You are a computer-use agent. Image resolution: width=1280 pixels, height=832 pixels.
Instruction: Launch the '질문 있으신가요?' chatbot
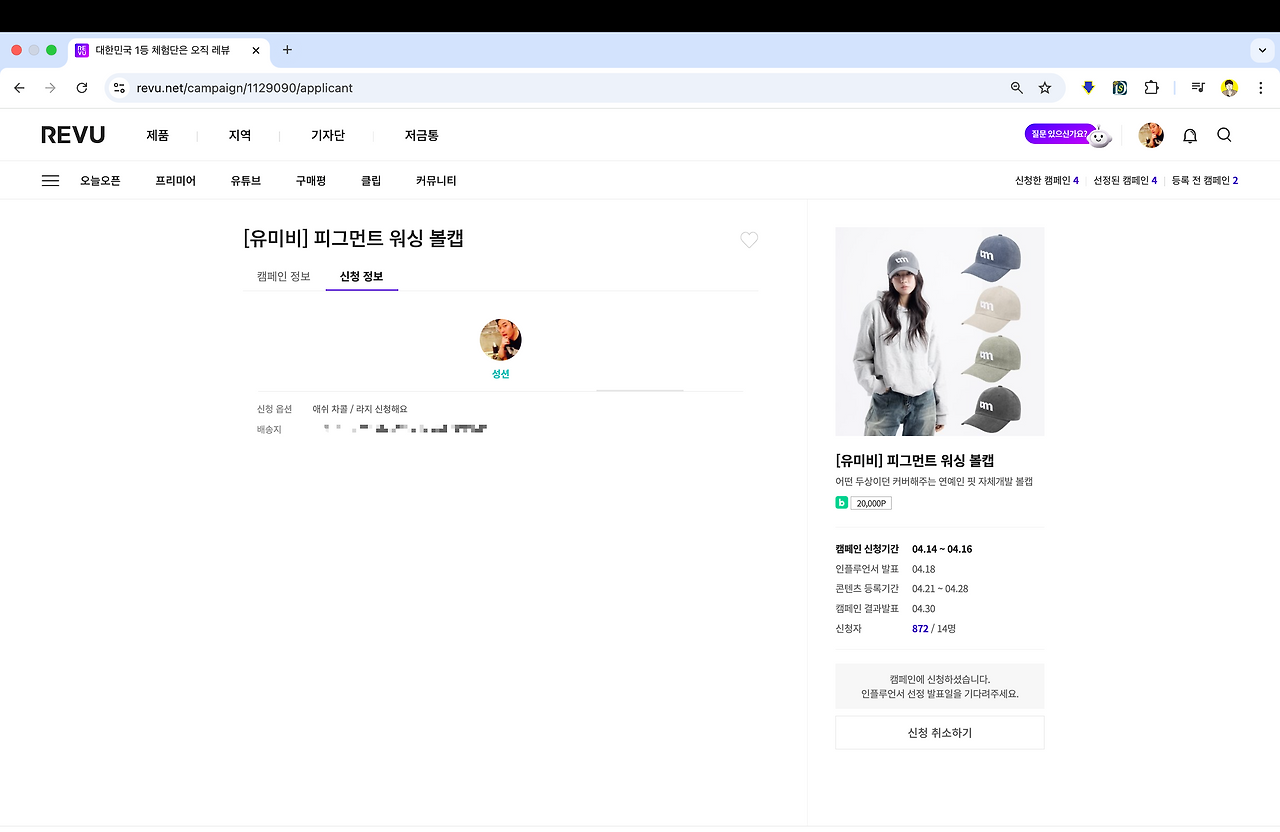[1060, 131]
